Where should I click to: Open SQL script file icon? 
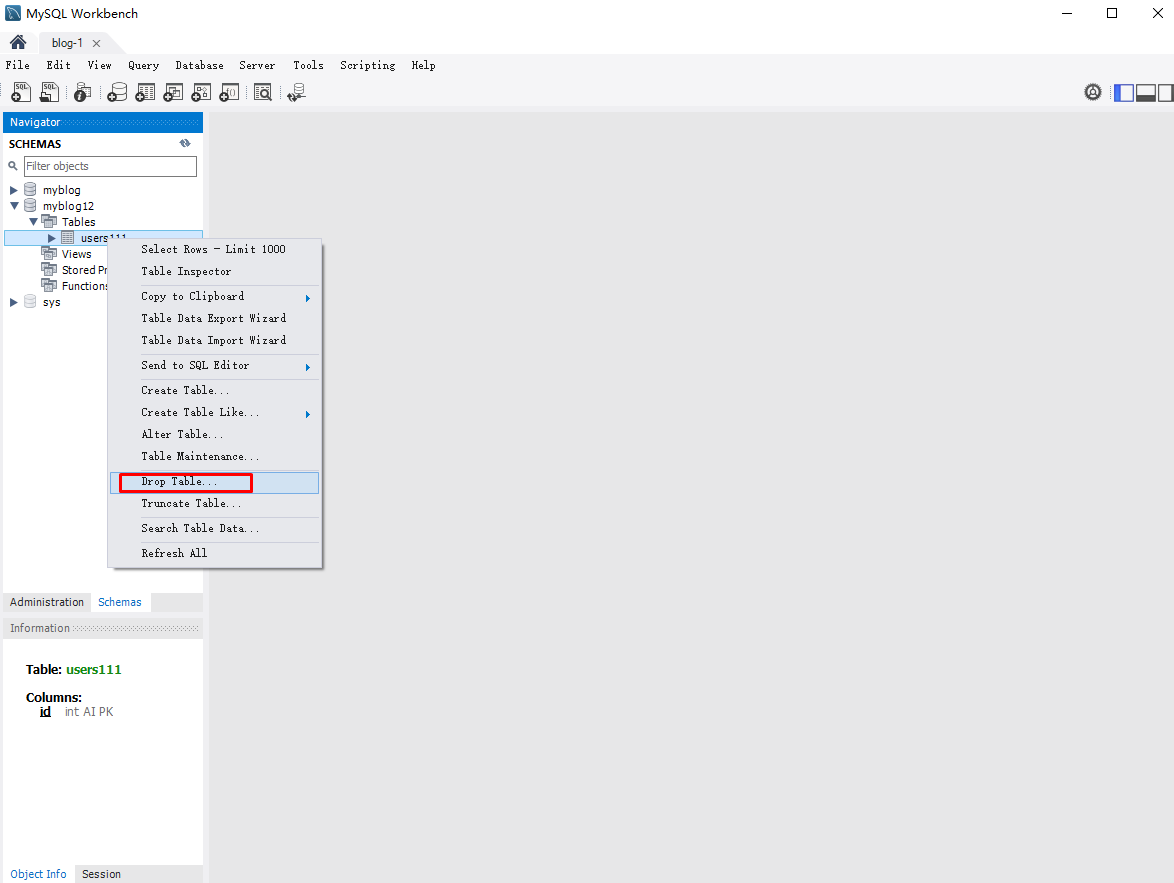tap(49, 92)
